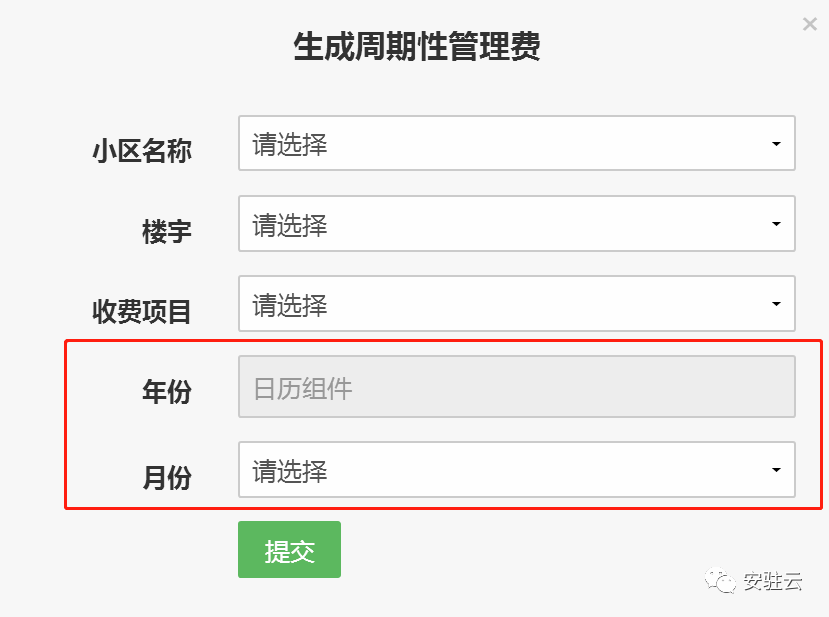Click the 小区名称 field label
The image size is (829, 617).
[142, 151]
